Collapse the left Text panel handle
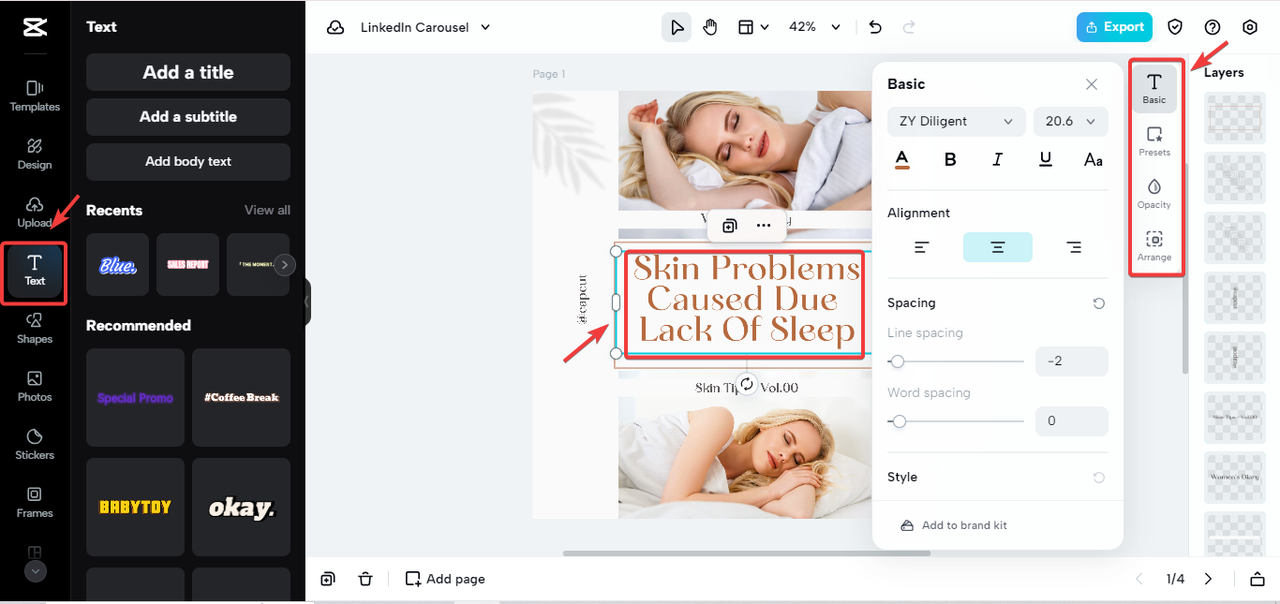 pyautogui.click(x=308, y=302)
